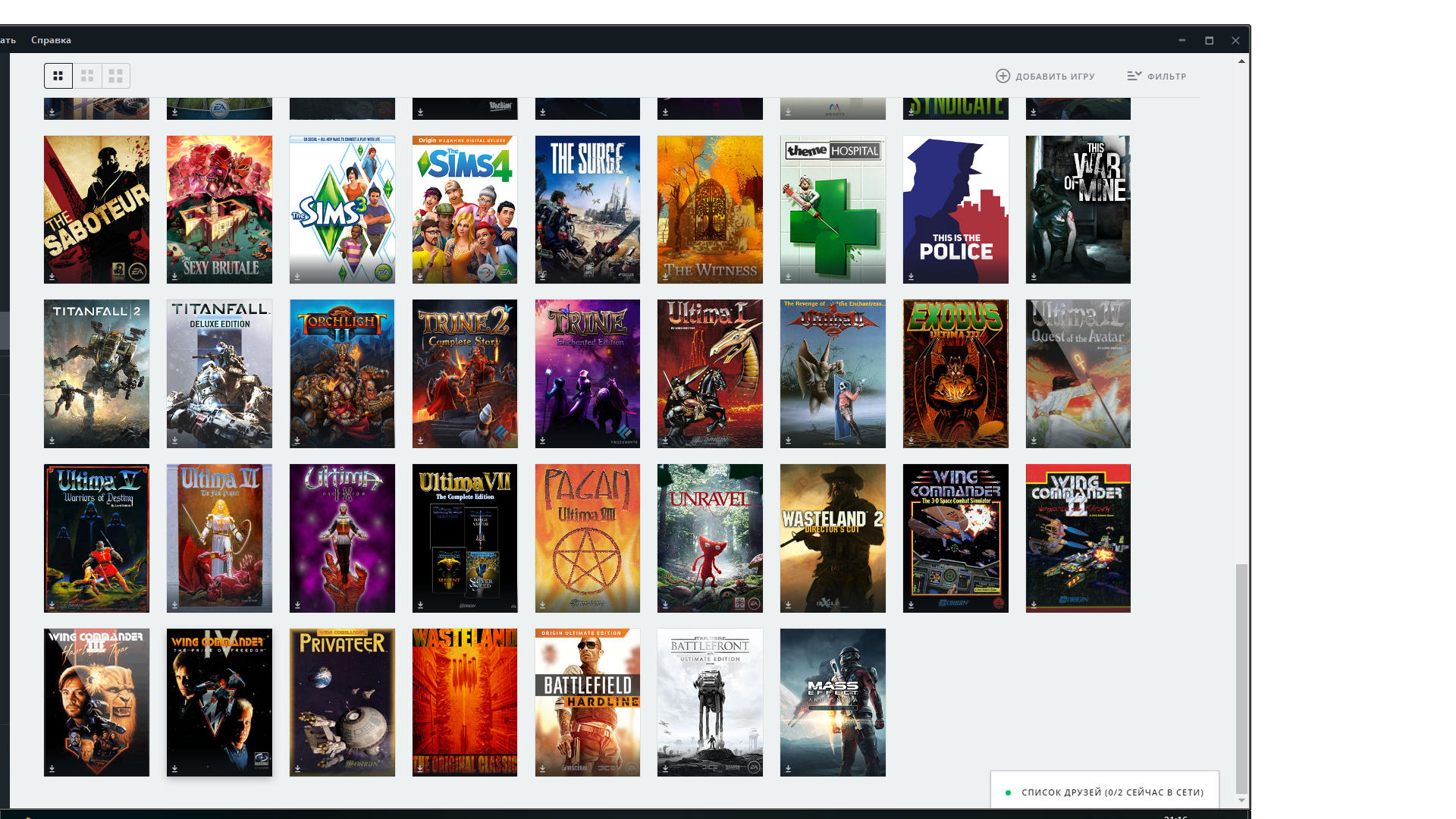
Task: Open Ultima VII Complete Edition tile
Action: click(x=465, y=538)
